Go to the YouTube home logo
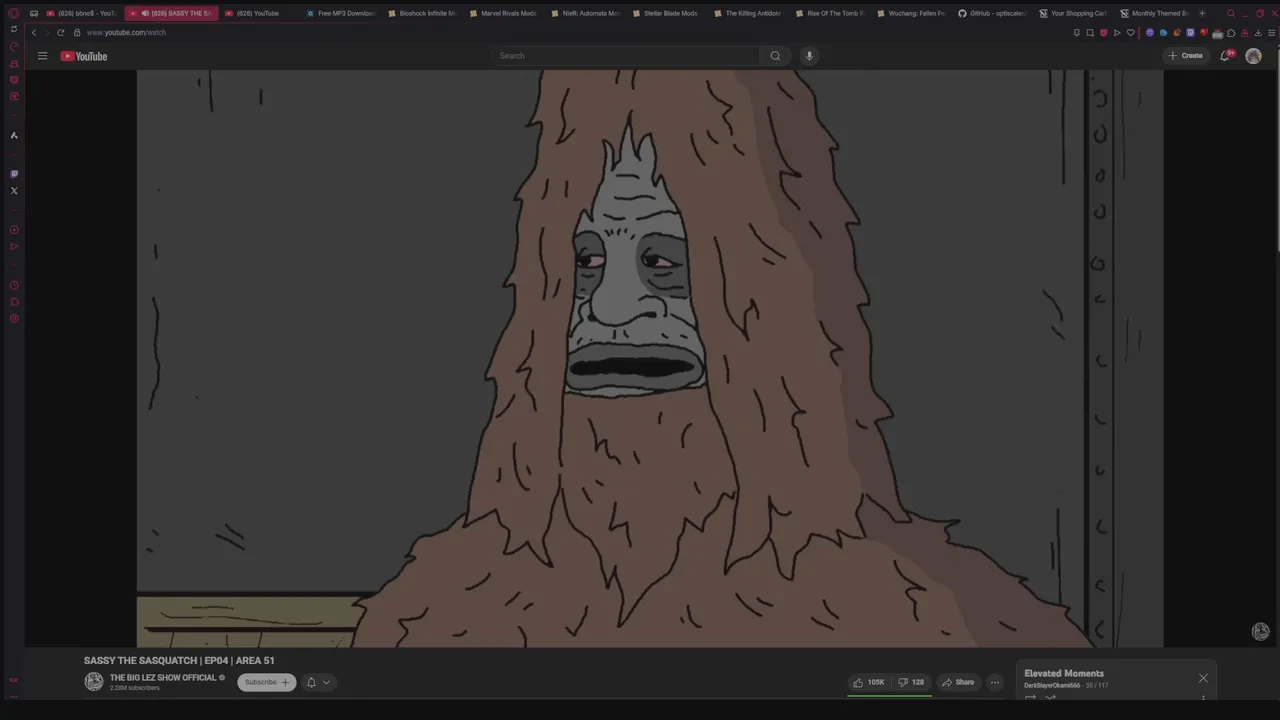Viewport: 1280px width, 720px height. 84,56
